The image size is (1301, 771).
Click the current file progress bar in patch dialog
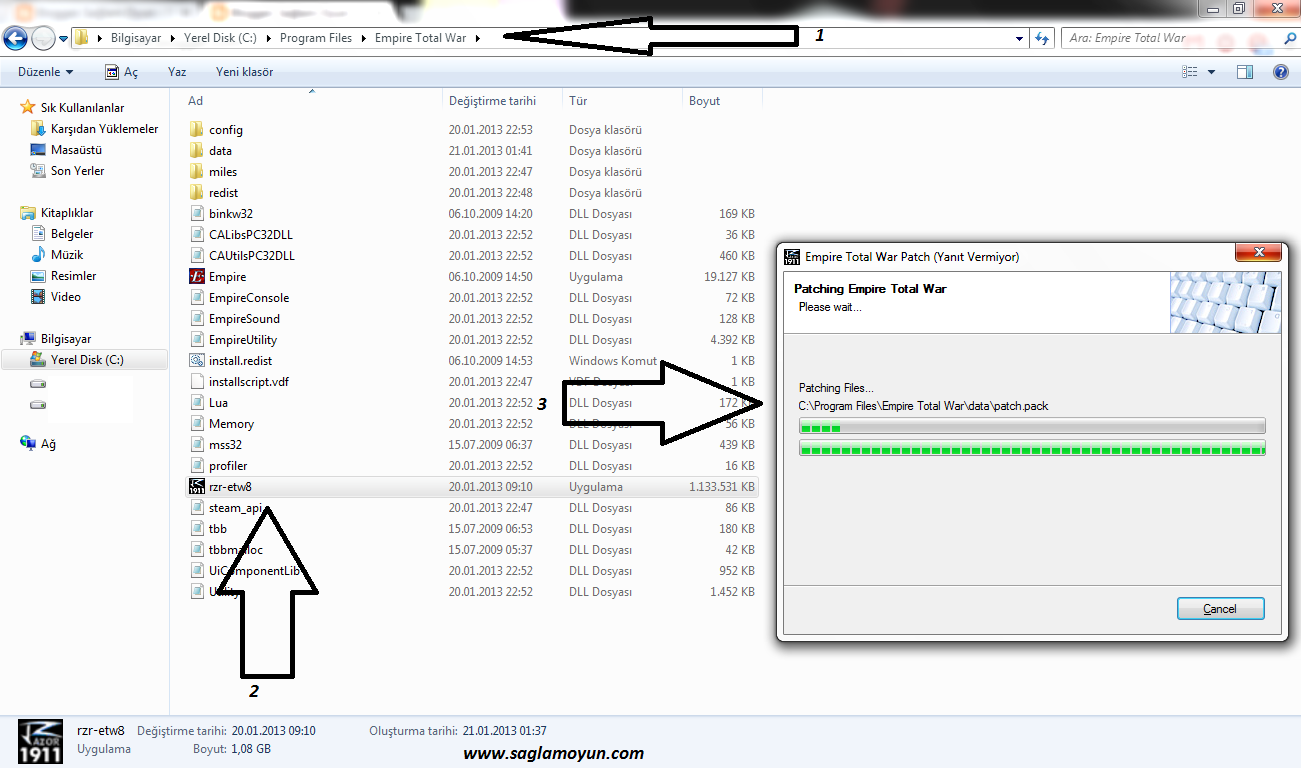[x=1032, y=427]
